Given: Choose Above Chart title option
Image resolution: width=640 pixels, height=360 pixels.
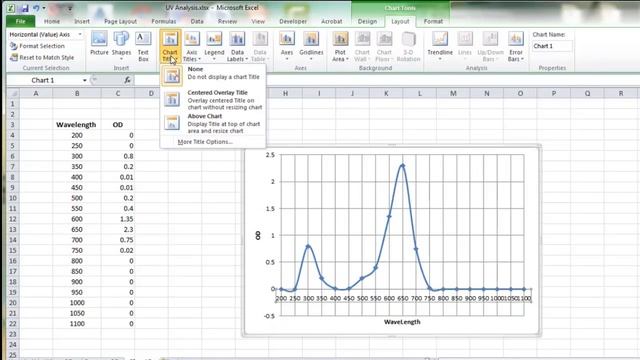Looking at the screenshot, I should pyautogui.click(x=213, y=123).
